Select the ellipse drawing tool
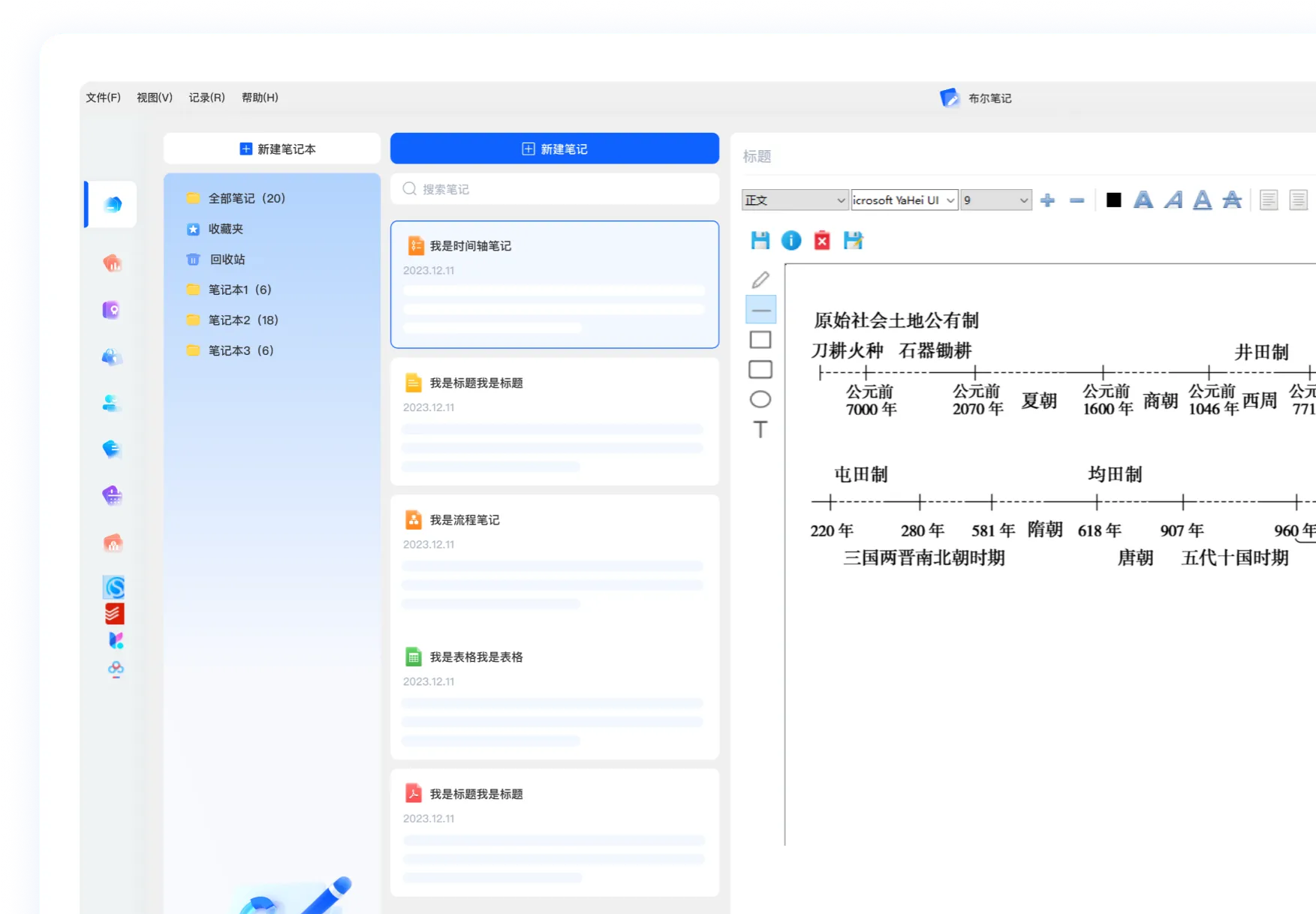Screen dimensions: 1316x914 tap(760, 399)
